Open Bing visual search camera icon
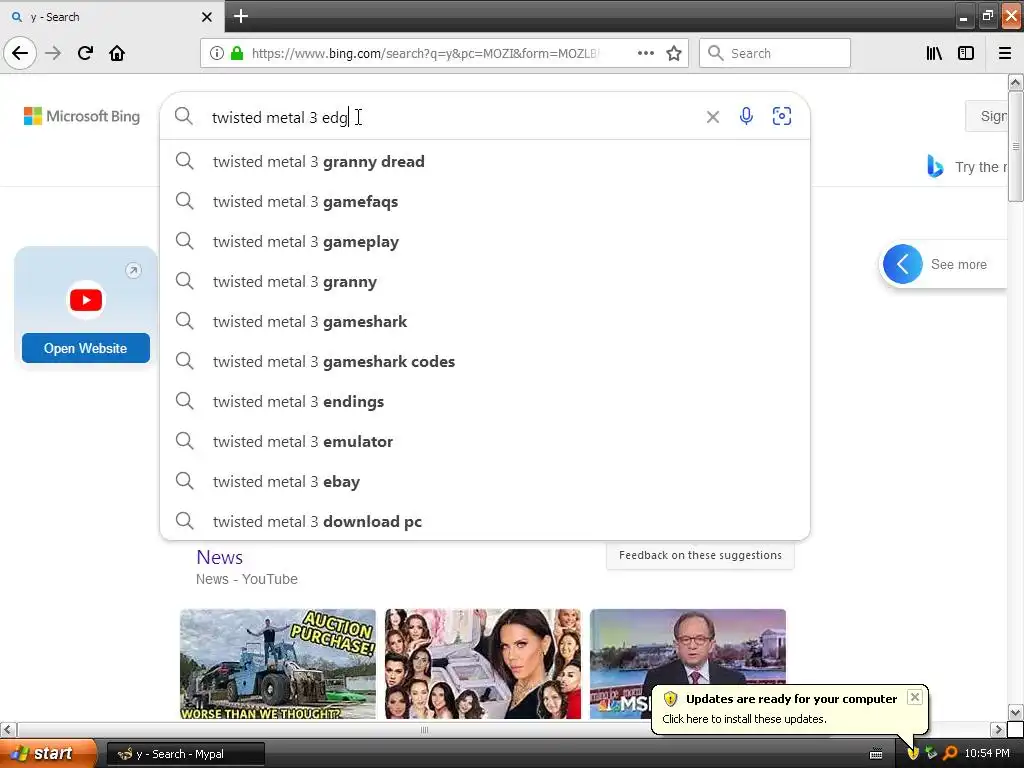Screen dimensions: 1024x768 782,116
